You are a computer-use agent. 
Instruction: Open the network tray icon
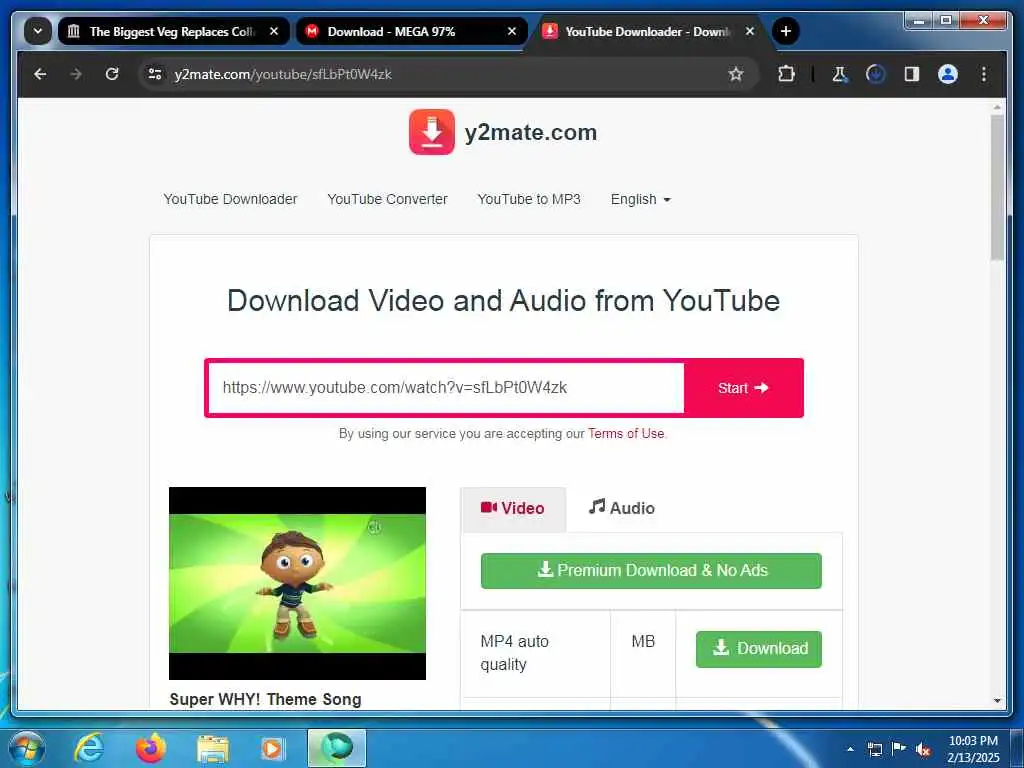pos(874,749)
